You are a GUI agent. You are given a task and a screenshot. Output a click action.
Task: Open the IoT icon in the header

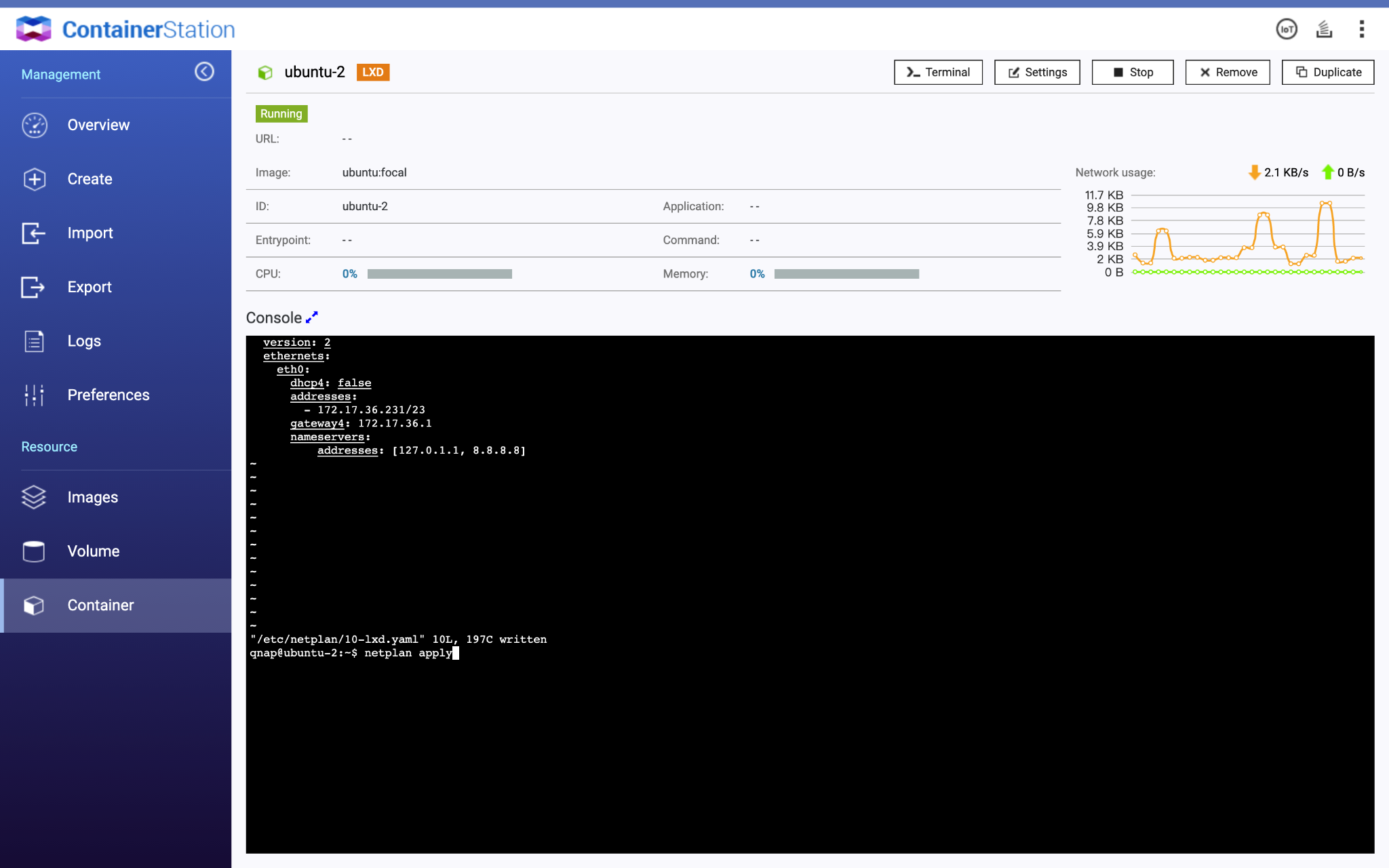coord(1286,29)
